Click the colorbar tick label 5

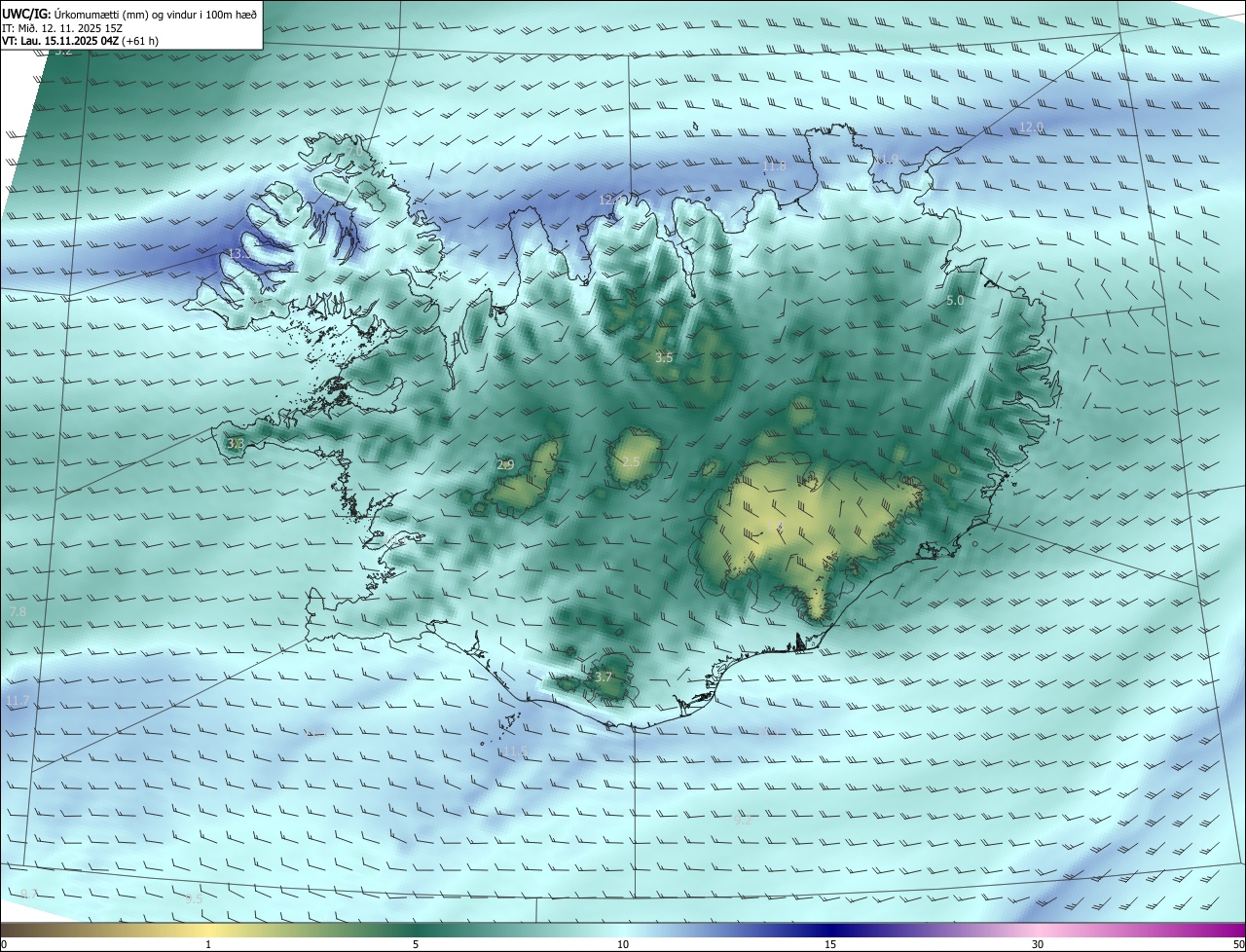coord(416,944)
